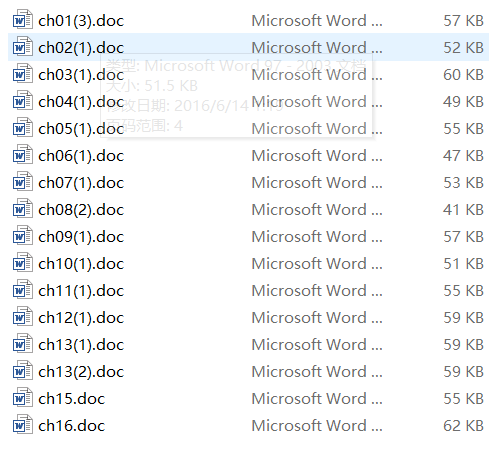Select the ch11(1).doc file name

tap(81, 291)
